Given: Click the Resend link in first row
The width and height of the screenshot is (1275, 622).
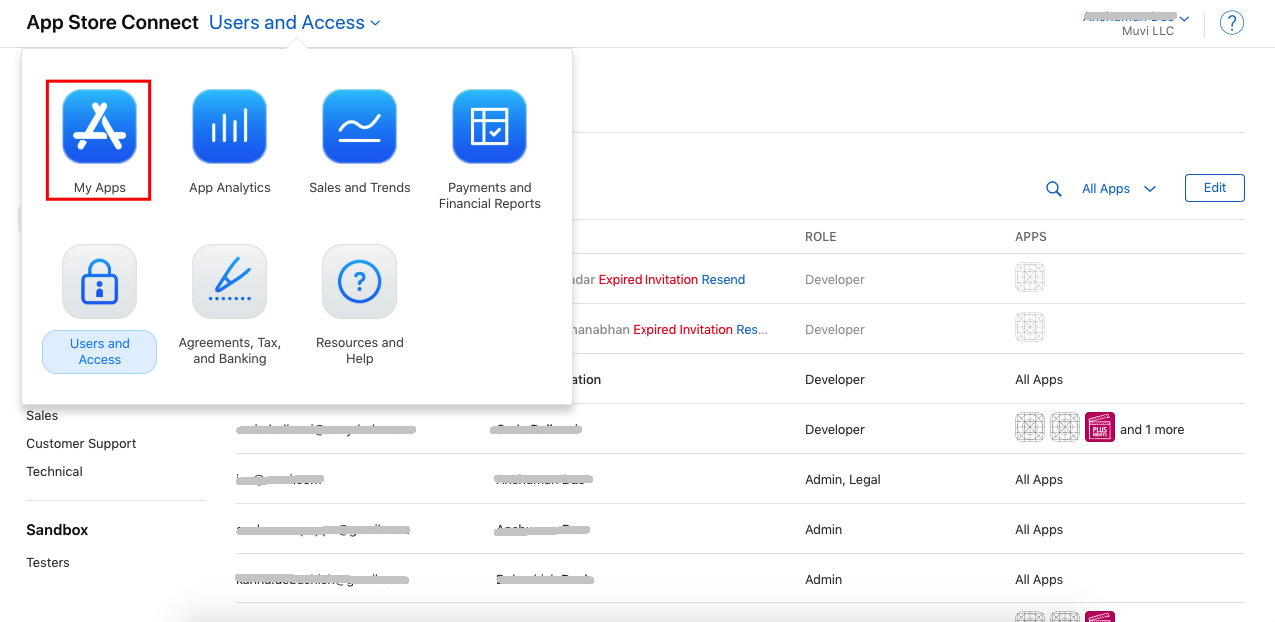Looking at the screenshot, I should click(723, 279).
